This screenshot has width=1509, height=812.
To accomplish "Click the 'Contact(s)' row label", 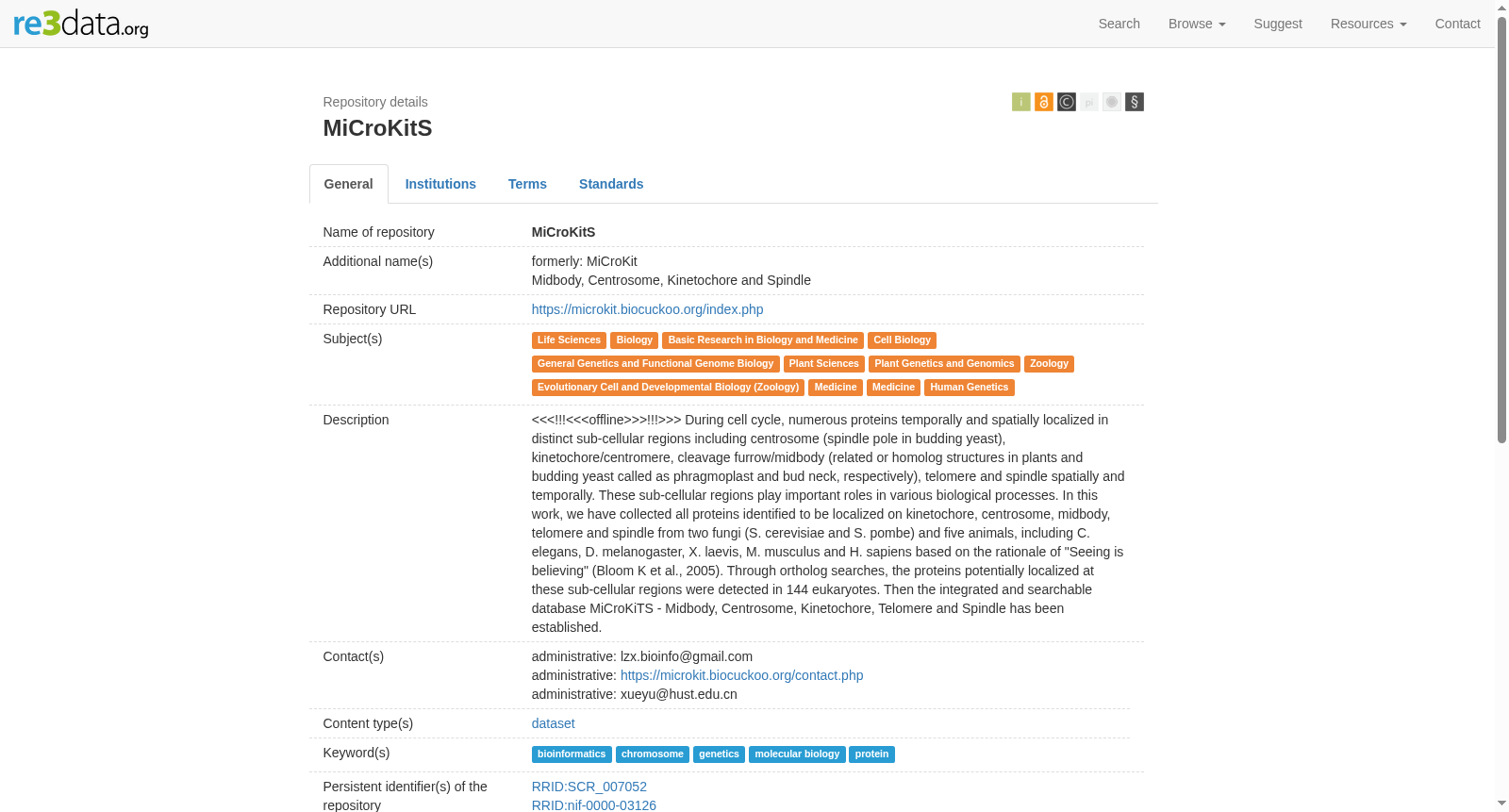I will [x=354, y=656].
